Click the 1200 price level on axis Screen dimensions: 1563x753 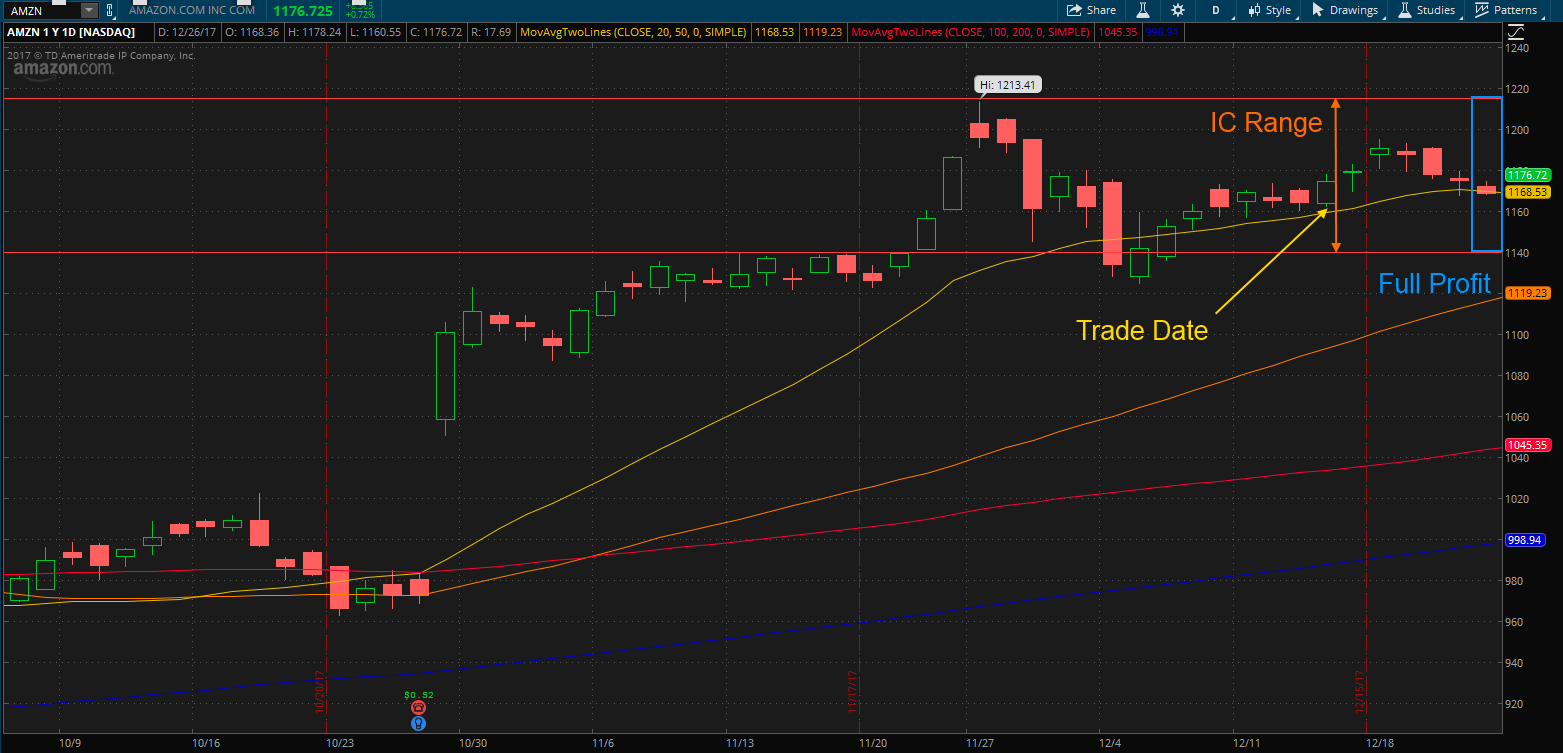tap(1518, 130)
